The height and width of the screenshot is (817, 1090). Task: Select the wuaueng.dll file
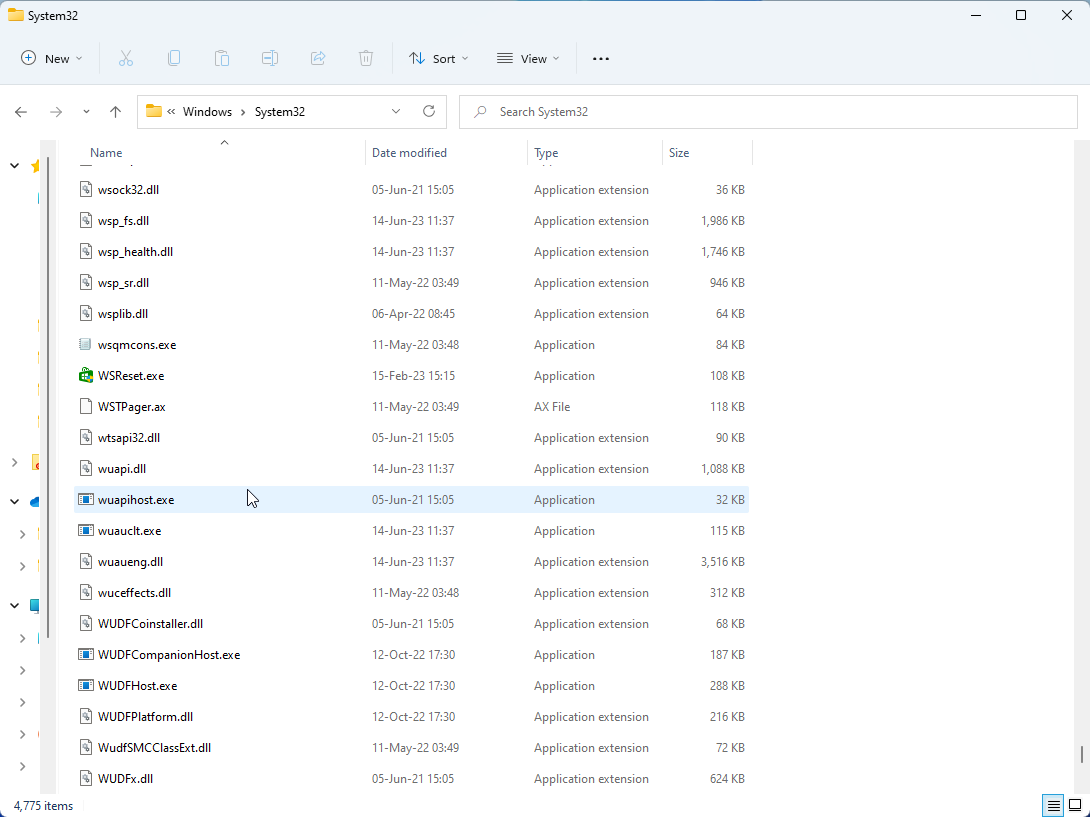coord(412,562)
